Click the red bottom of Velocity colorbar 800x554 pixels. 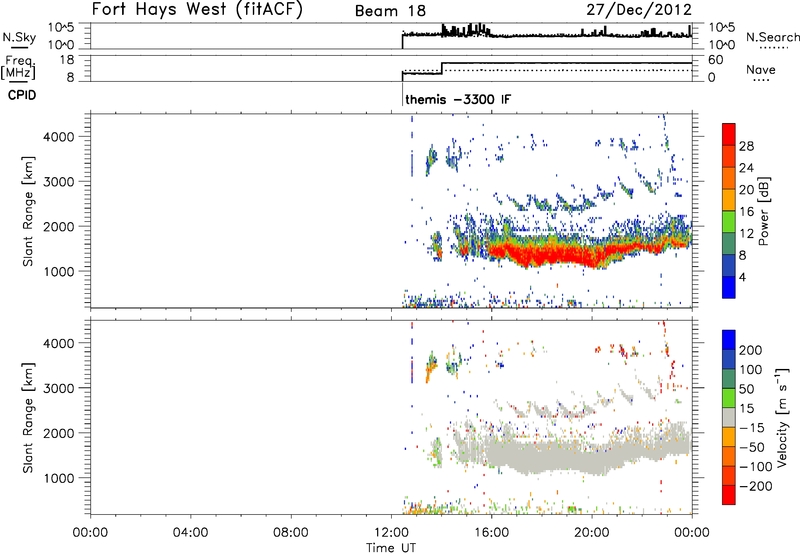click(x=729, y=495)
